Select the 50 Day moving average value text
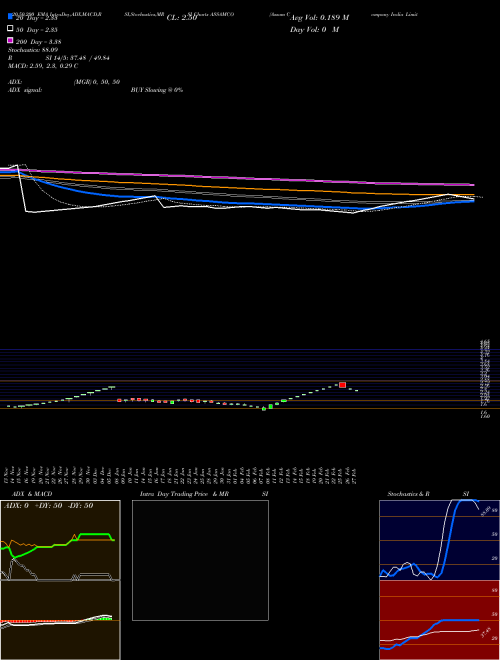500x660 pixels. tap(37, 30)
